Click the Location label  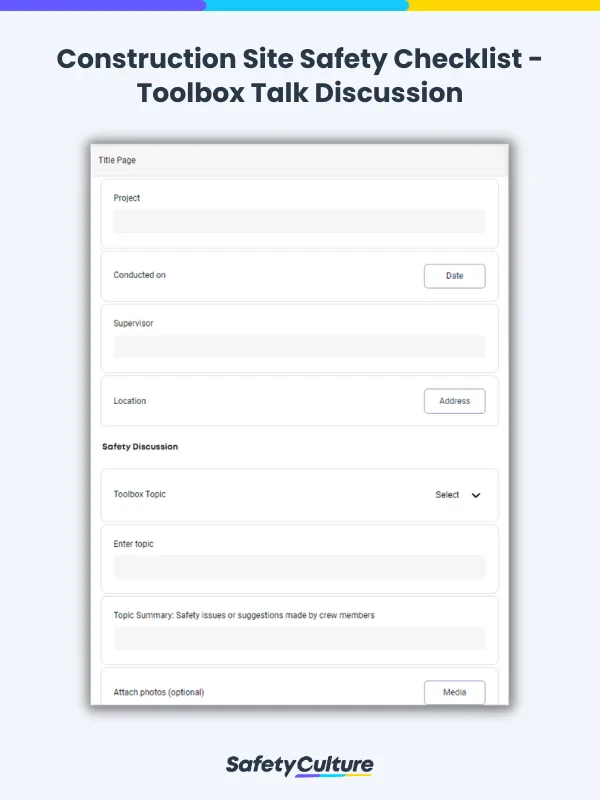[x=130, y=401]
